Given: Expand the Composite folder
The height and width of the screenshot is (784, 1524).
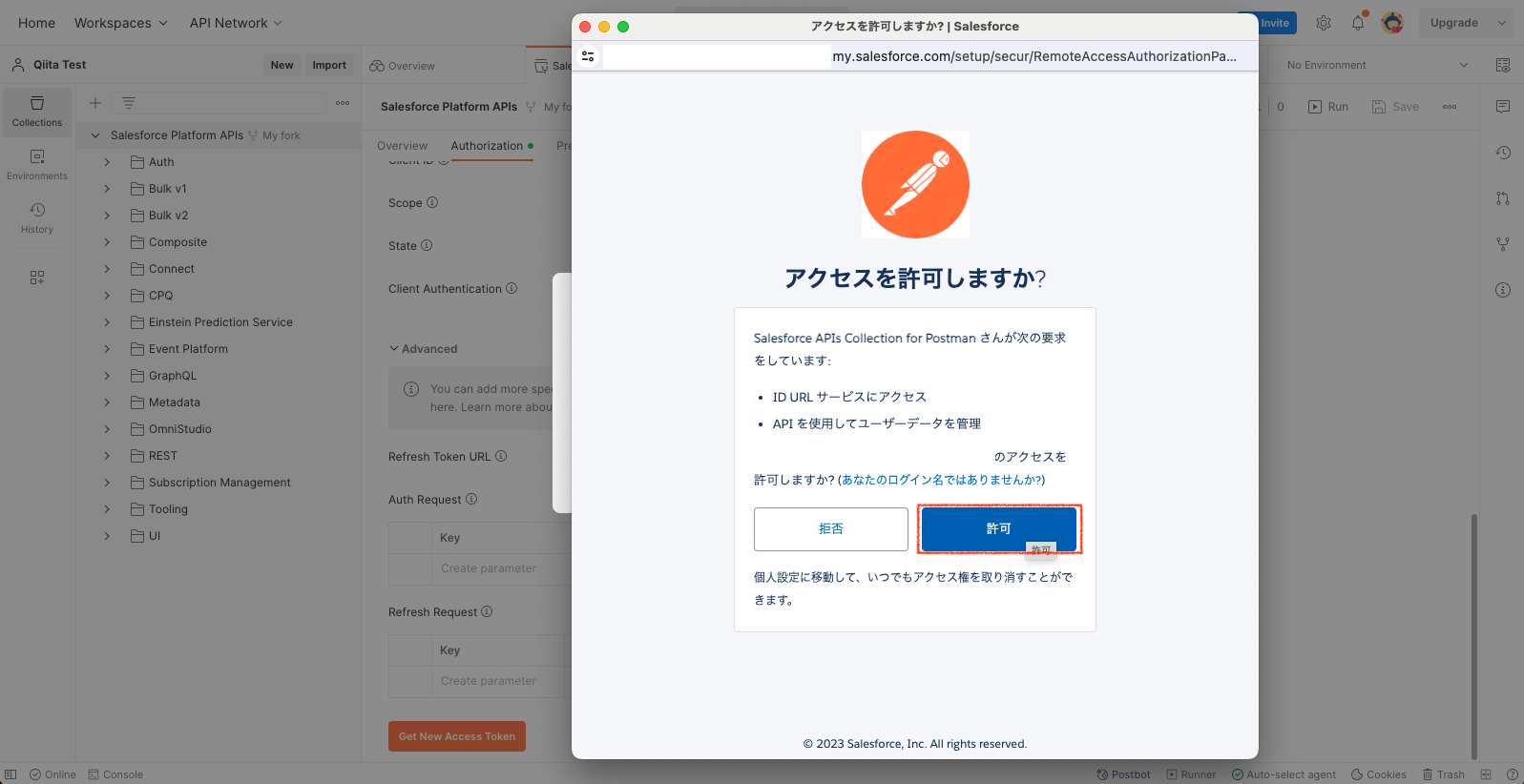Looking at the screenshot, I should 107,242.
